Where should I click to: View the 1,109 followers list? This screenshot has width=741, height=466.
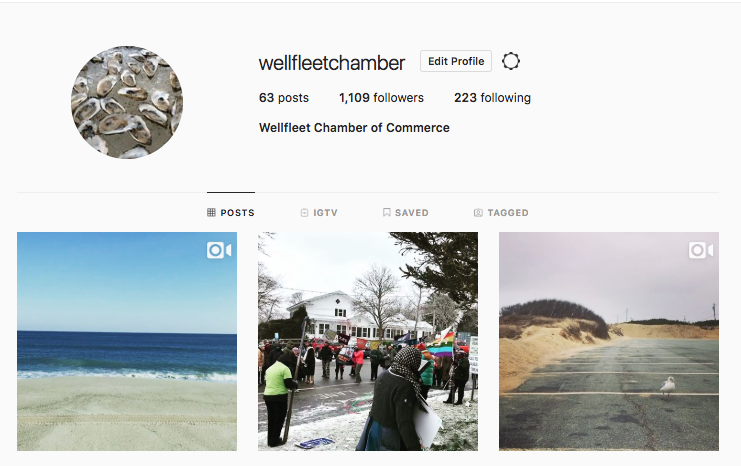[381, 98]
